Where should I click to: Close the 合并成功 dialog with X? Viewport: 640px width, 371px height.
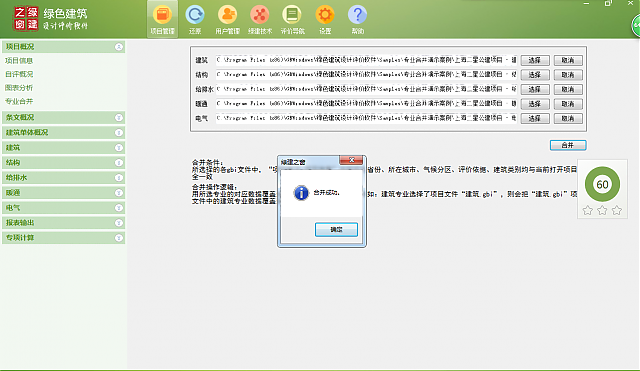click(x=351, y=160)
